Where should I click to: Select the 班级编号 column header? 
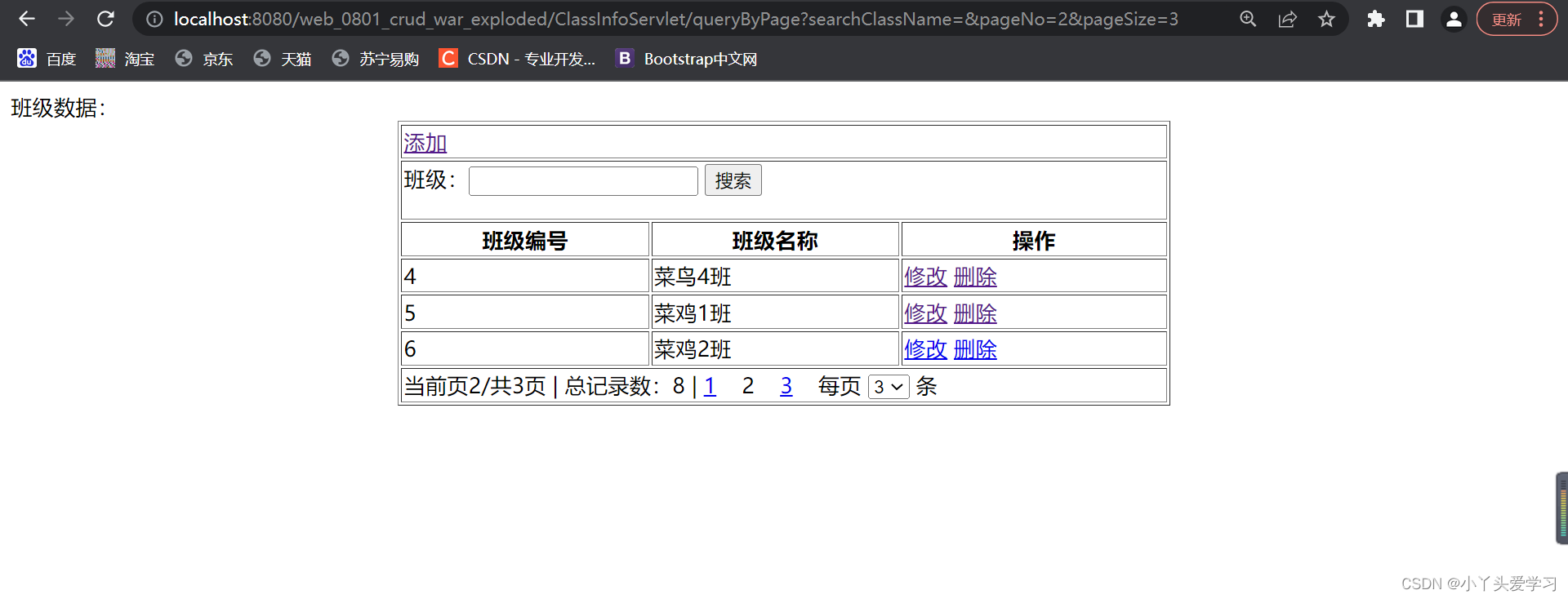[524, 240]
